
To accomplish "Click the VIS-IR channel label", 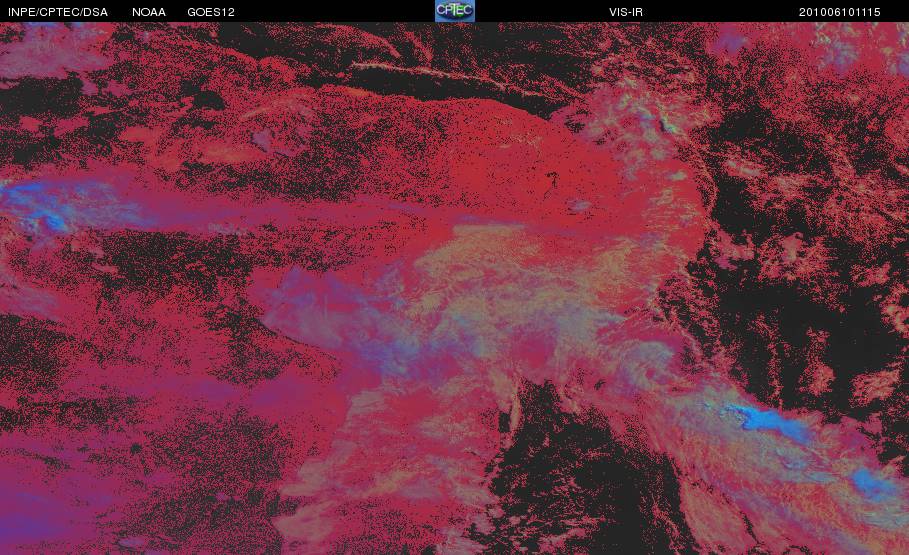I will (626, 12).
